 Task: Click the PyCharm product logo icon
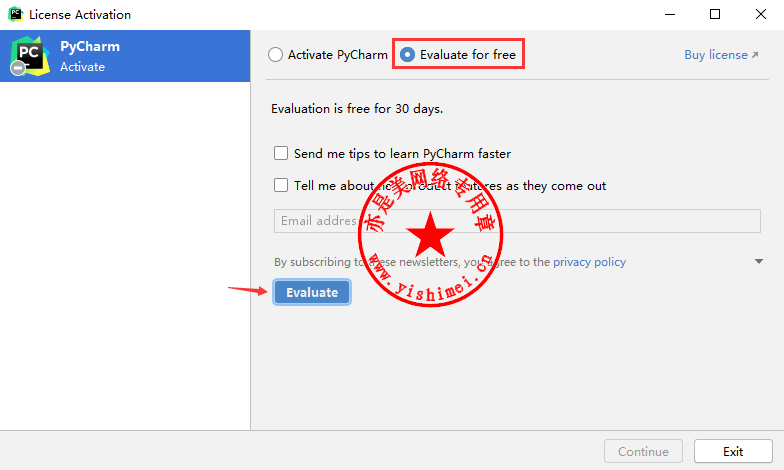tap(30, 56)
